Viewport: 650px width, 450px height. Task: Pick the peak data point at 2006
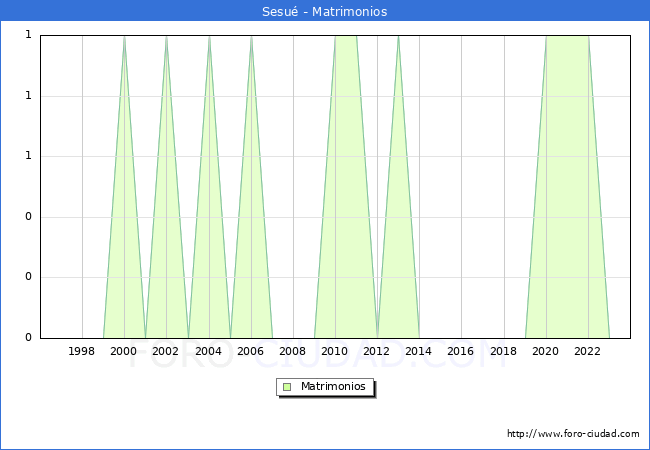tap(251, 37)
